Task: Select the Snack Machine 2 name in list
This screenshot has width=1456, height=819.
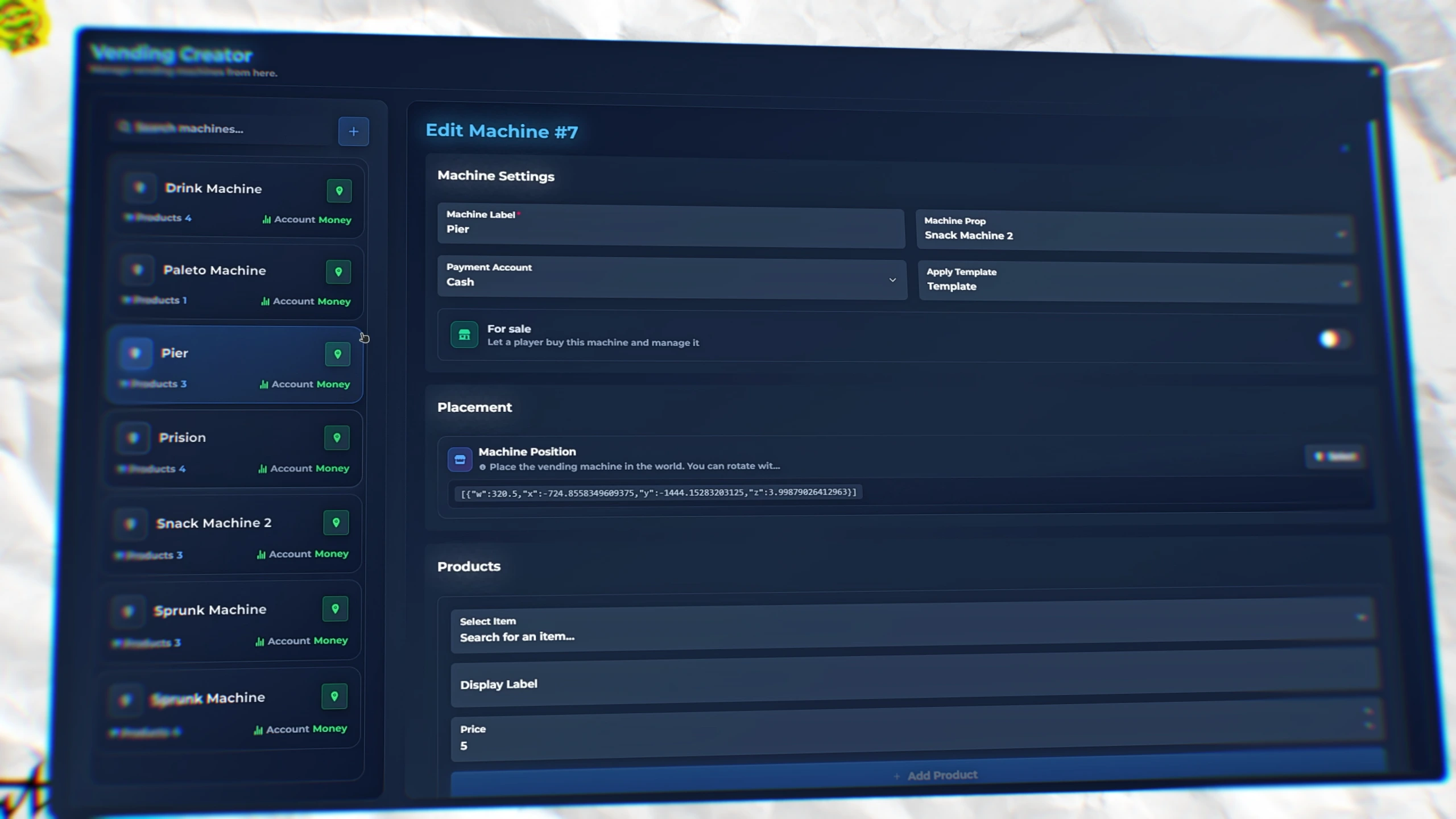Action: click(x=214, y=523)
